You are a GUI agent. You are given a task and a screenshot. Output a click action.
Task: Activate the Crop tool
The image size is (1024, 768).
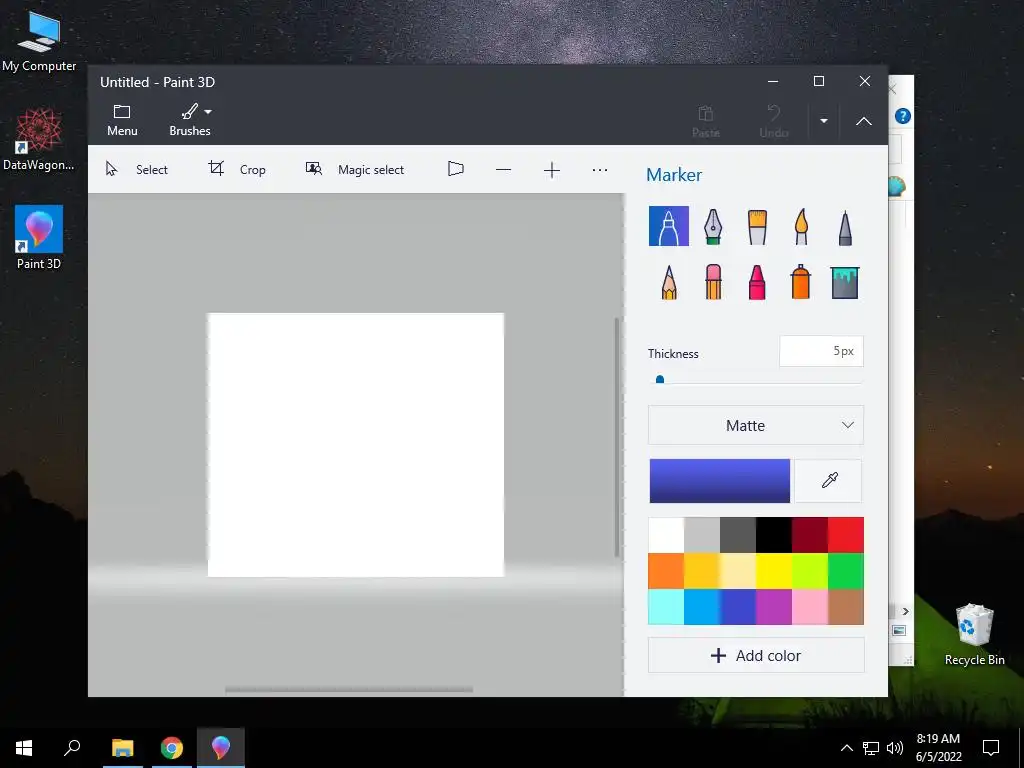pyautogui.click(x=236, y=170)
